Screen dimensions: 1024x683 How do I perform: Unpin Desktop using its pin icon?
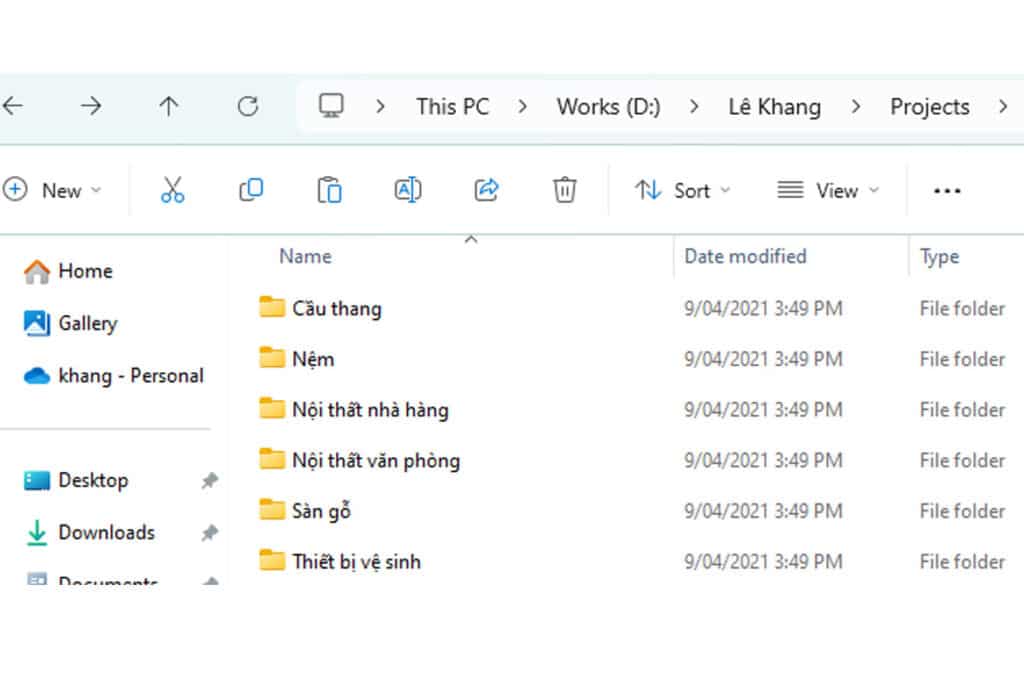click(x=210, y=481)
